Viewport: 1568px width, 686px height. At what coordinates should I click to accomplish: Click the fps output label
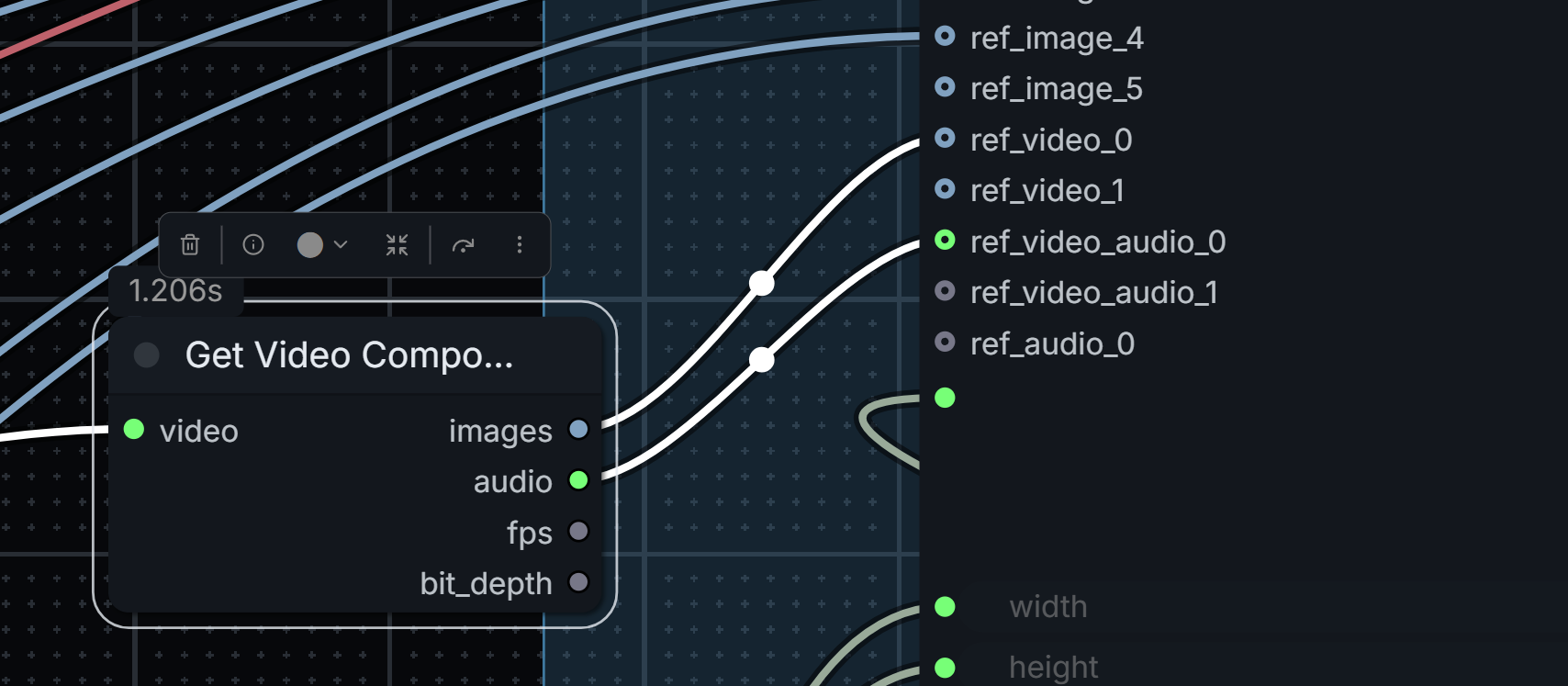point(530,534)
